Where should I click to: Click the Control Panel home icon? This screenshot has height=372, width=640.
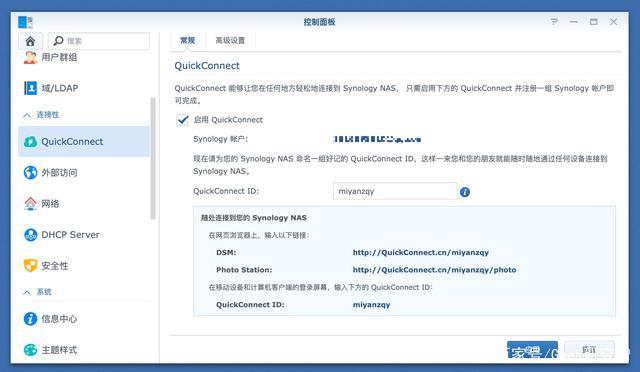[30, 41]
